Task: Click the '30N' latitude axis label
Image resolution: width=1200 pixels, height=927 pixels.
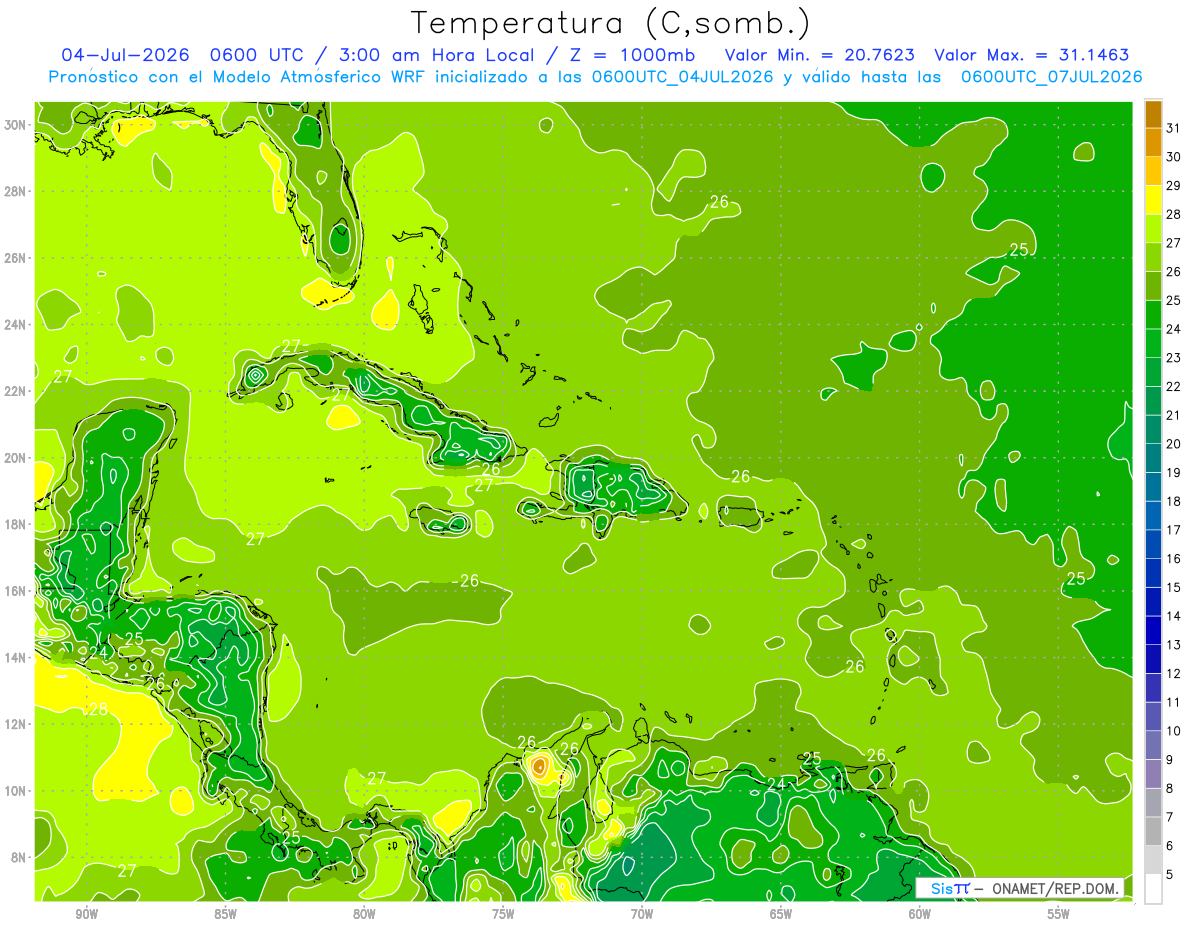Action: [15, 125]
